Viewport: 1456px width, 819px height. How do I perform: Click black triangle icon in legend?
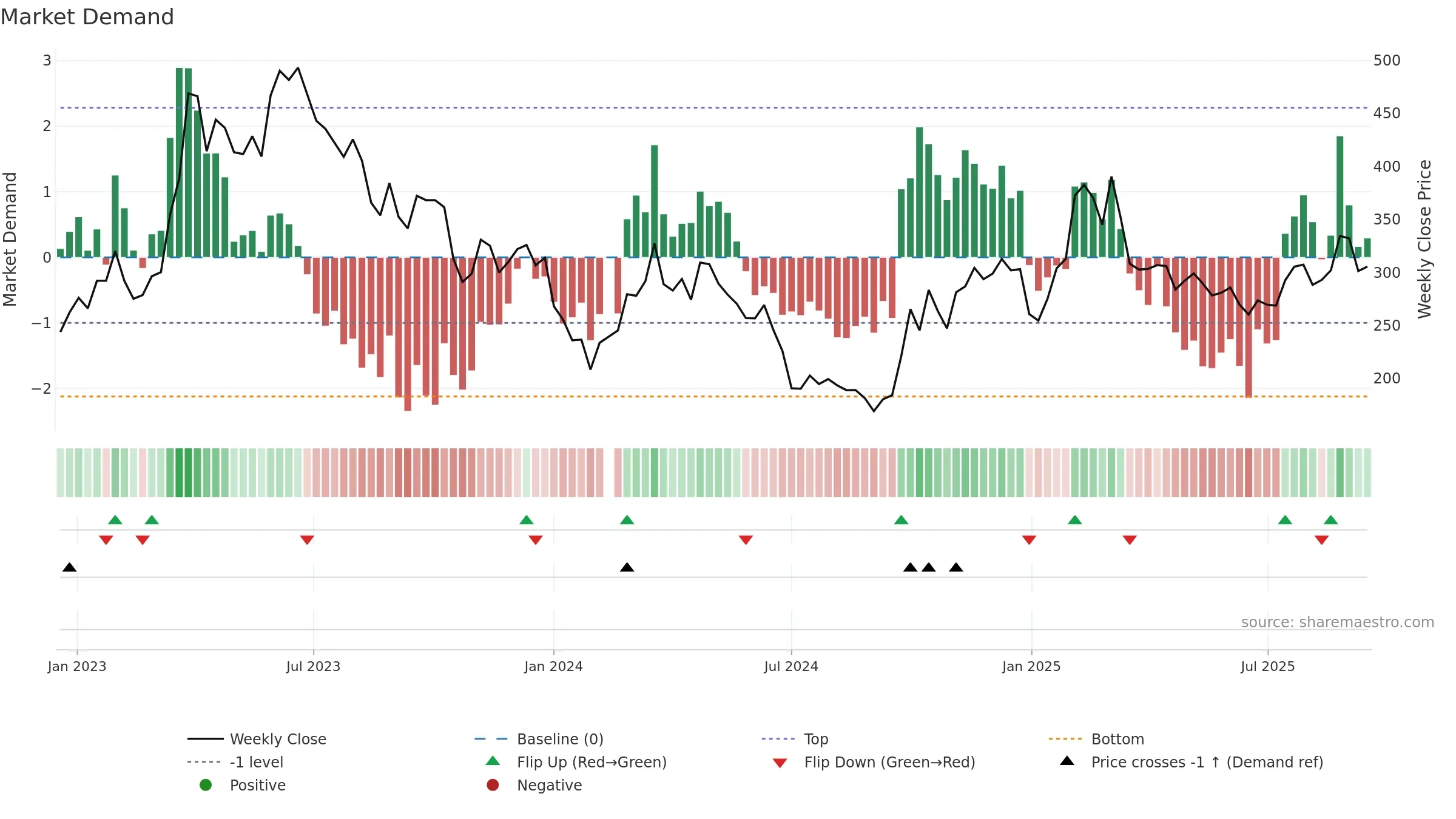(x=1067, y=761)
